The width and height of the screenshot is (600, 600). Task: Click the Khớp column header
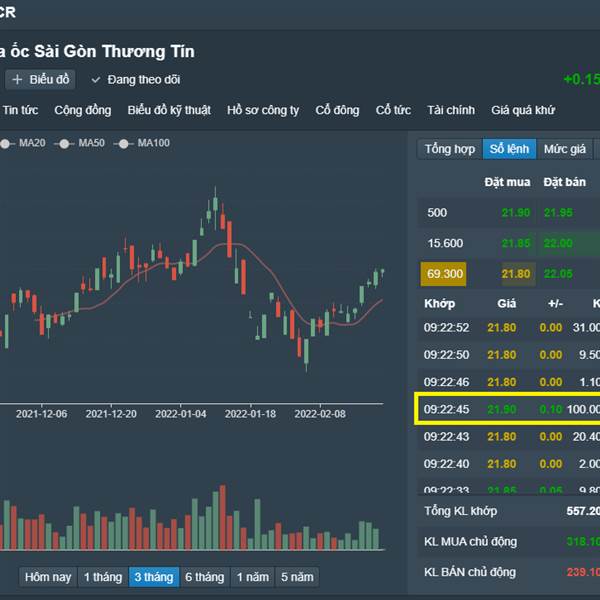(x=440, y=303)
